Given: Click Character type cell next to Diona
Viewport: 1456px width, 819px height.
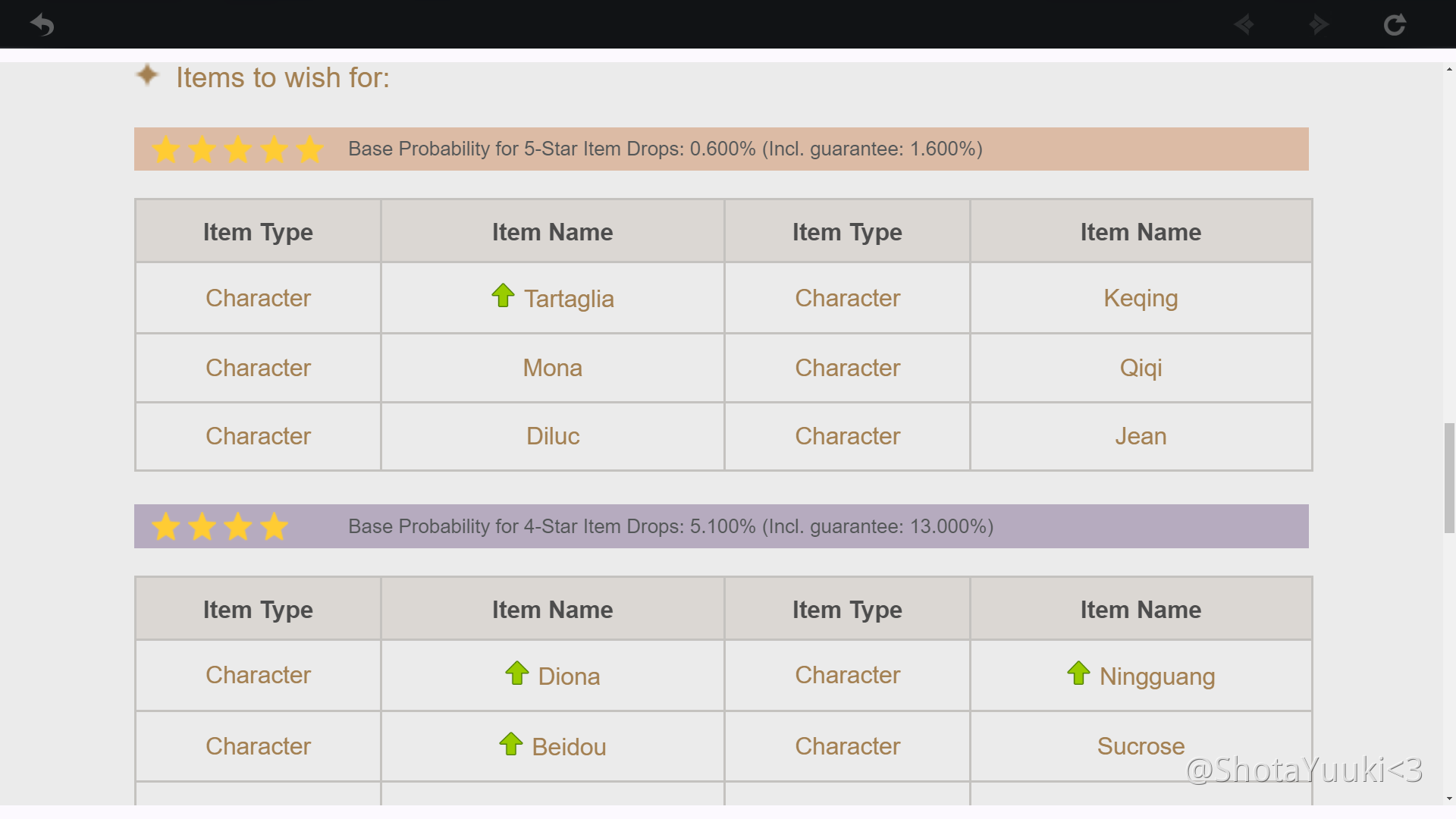Looking at the screenshot, I should click(x=258, y=675).
